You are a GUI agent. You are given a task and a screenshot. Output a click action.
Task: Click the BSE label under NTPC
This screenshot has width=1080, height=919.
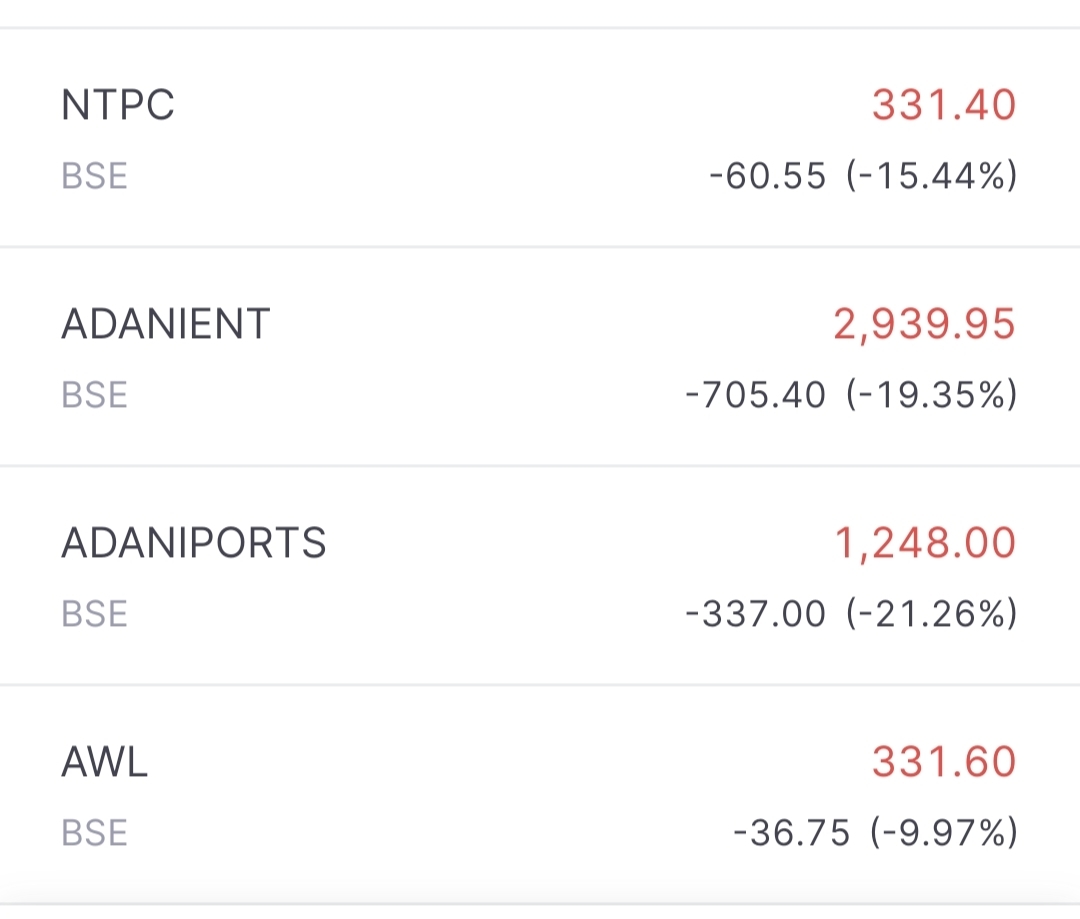95,176
